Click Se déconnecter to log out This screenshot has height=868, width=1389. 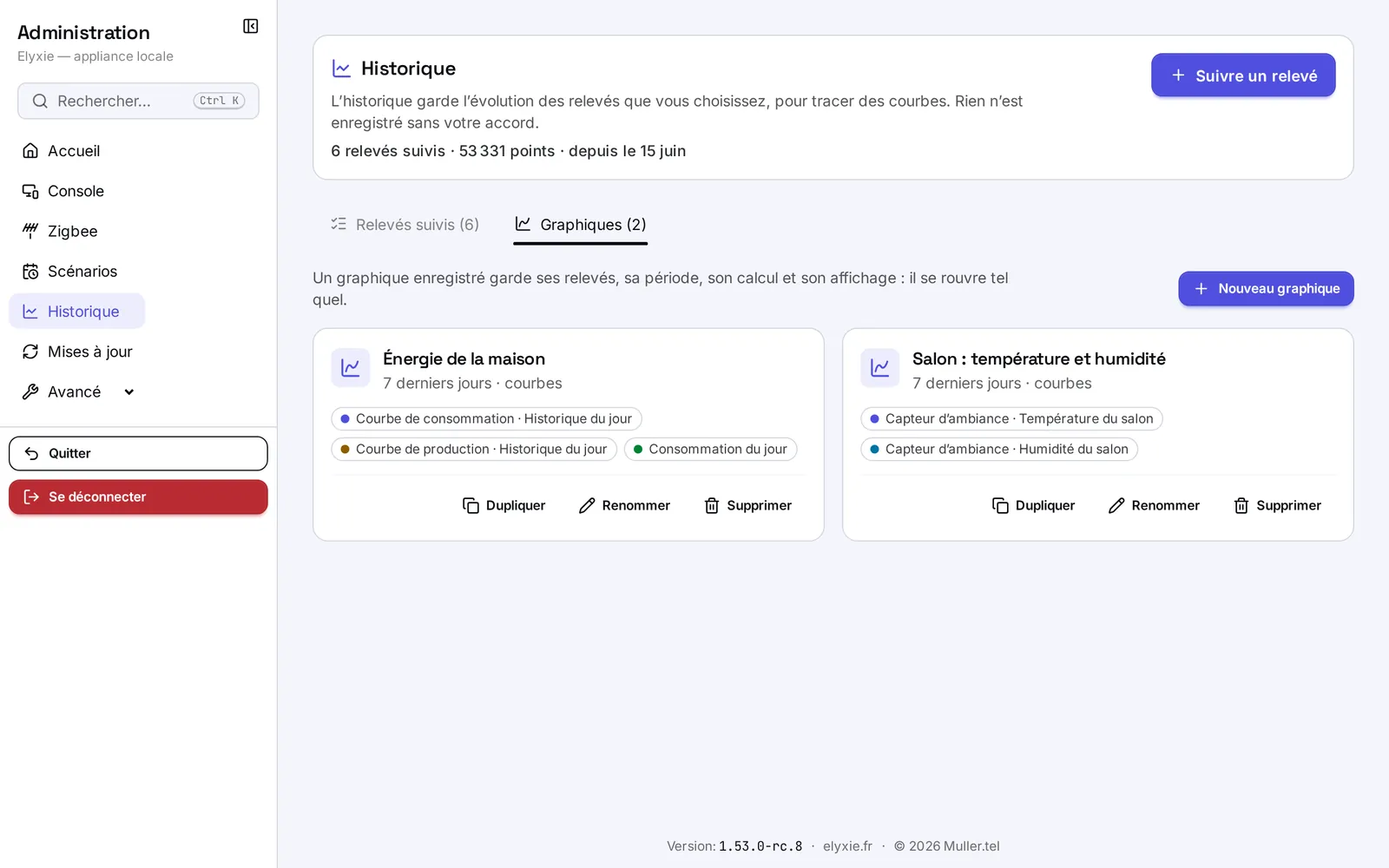138,496
